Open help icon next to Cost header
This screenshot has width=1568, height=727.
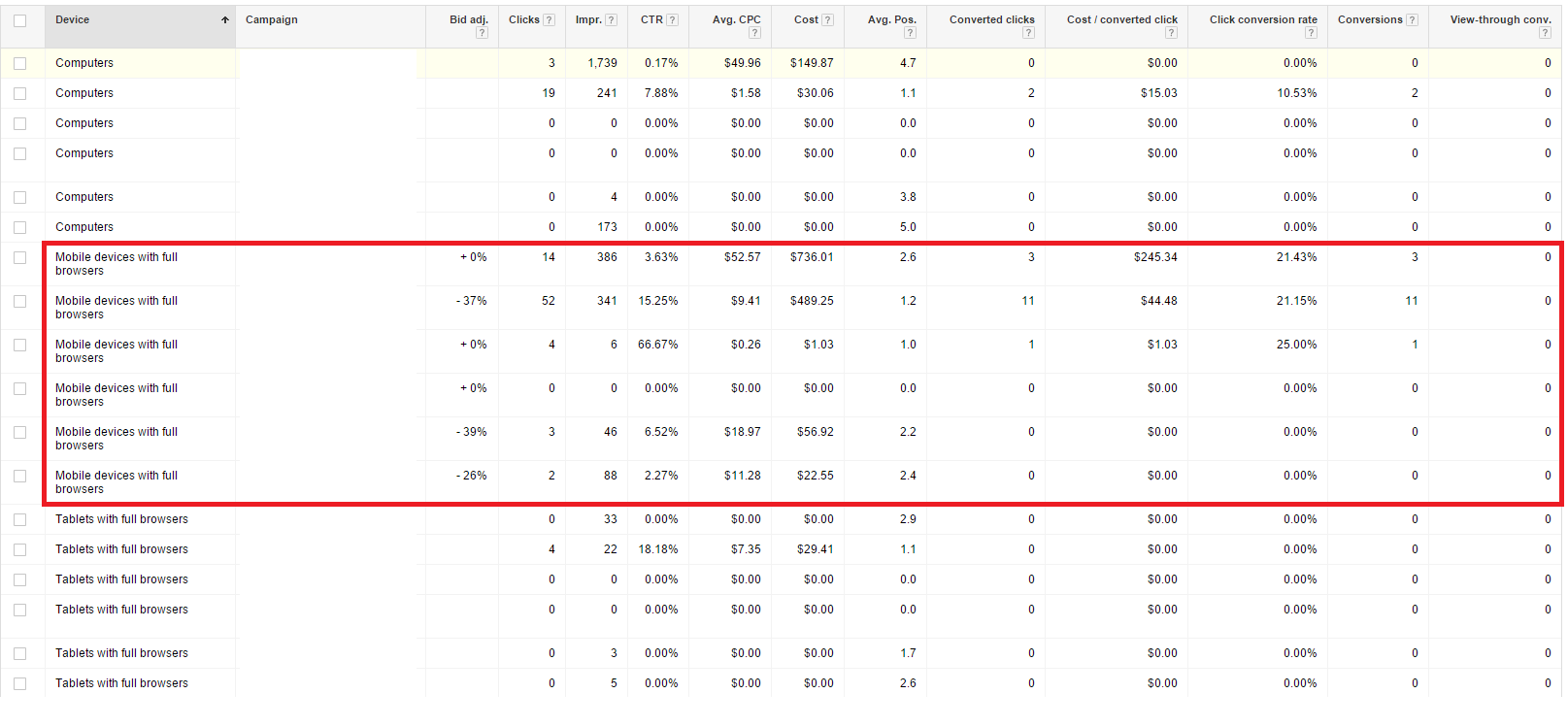(x=827, y=20)
